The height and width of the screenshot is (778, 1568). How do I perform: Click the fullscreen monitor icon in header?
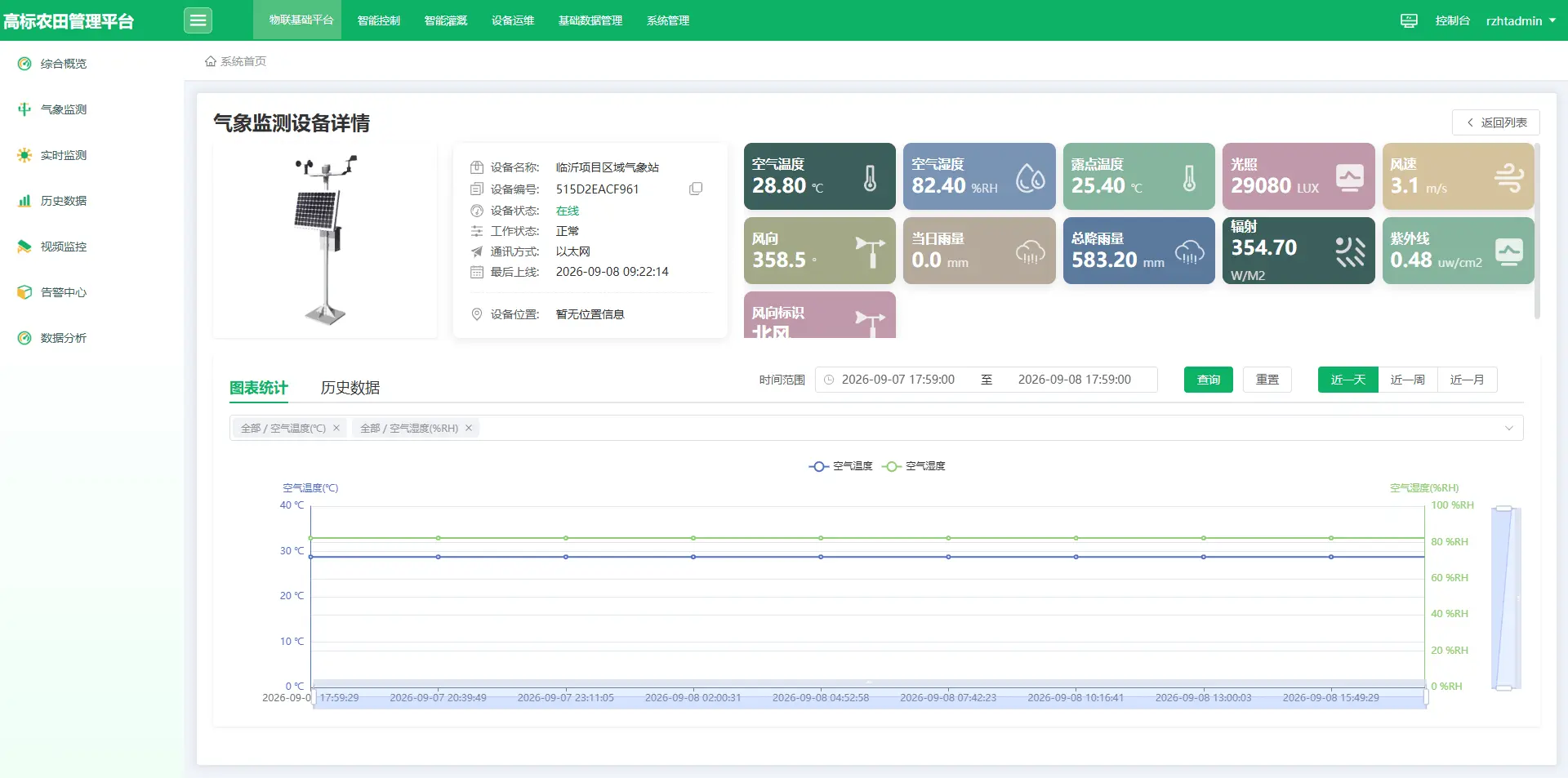click(x=1409, y=20)
